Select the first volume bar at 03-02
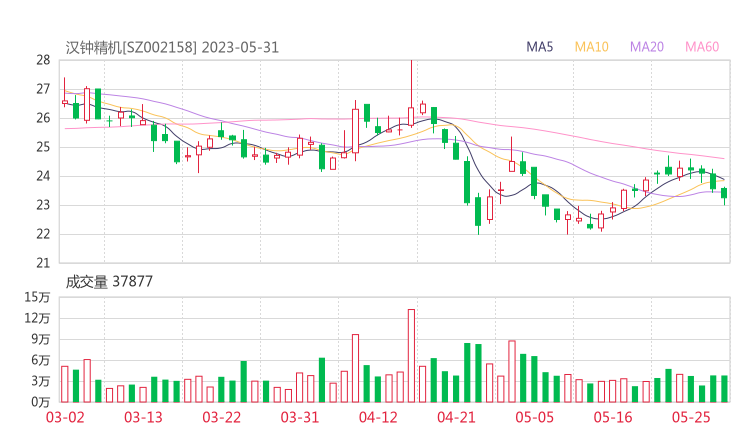The height and width of the screenshot is (440, 740). click(x=65, y=384)
